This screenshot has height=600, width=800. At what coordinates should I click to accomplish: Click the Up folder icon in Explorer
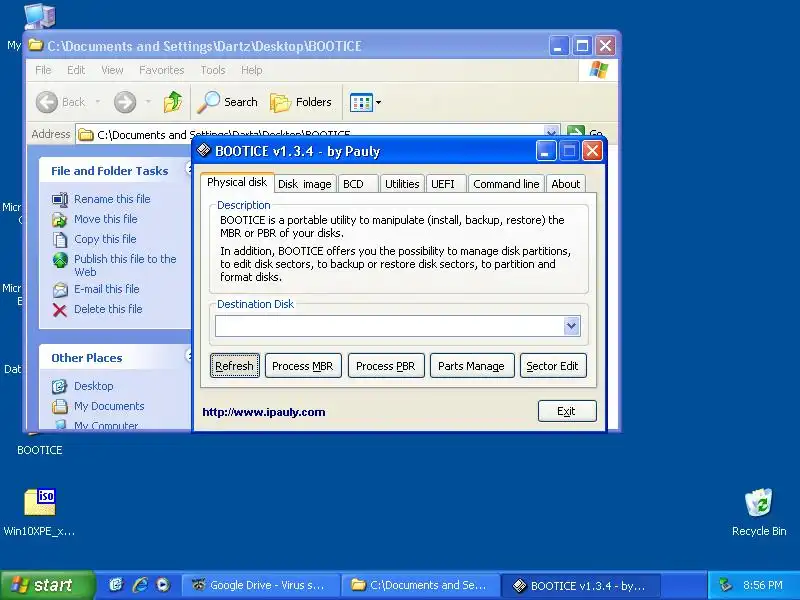[173, 102]
